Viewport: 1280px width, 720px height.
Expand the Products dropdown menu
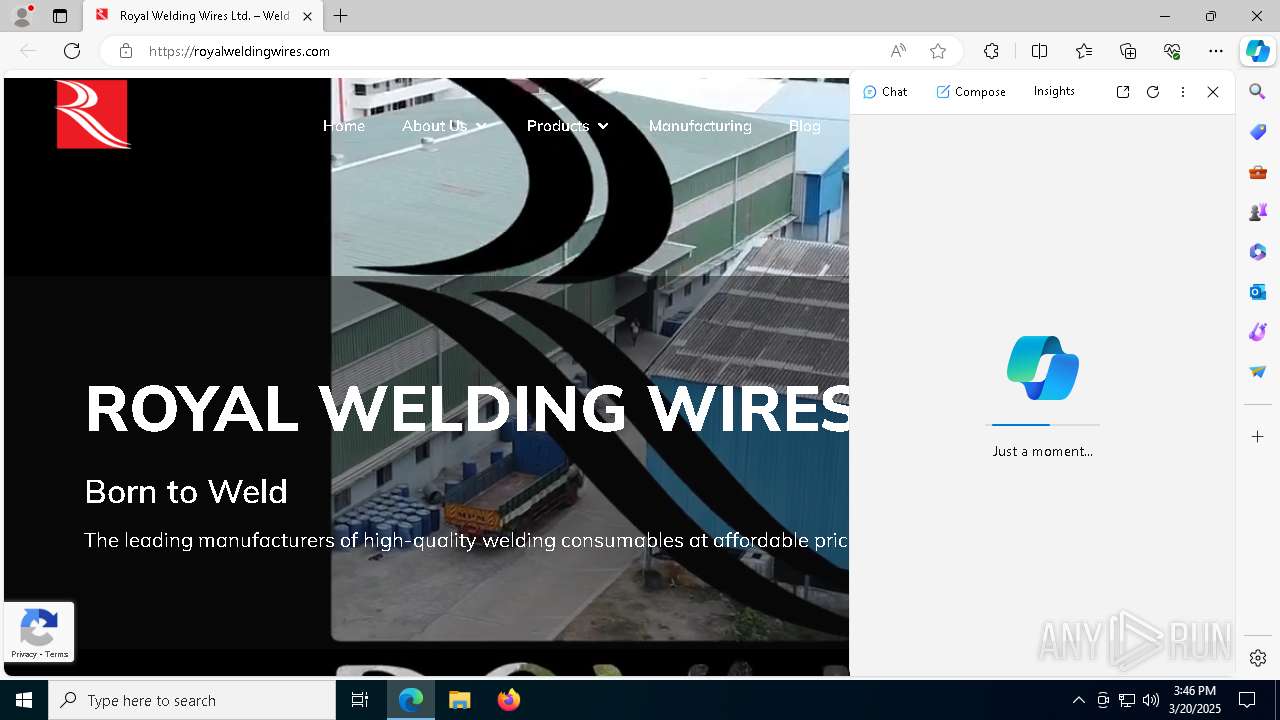(567, 126)
